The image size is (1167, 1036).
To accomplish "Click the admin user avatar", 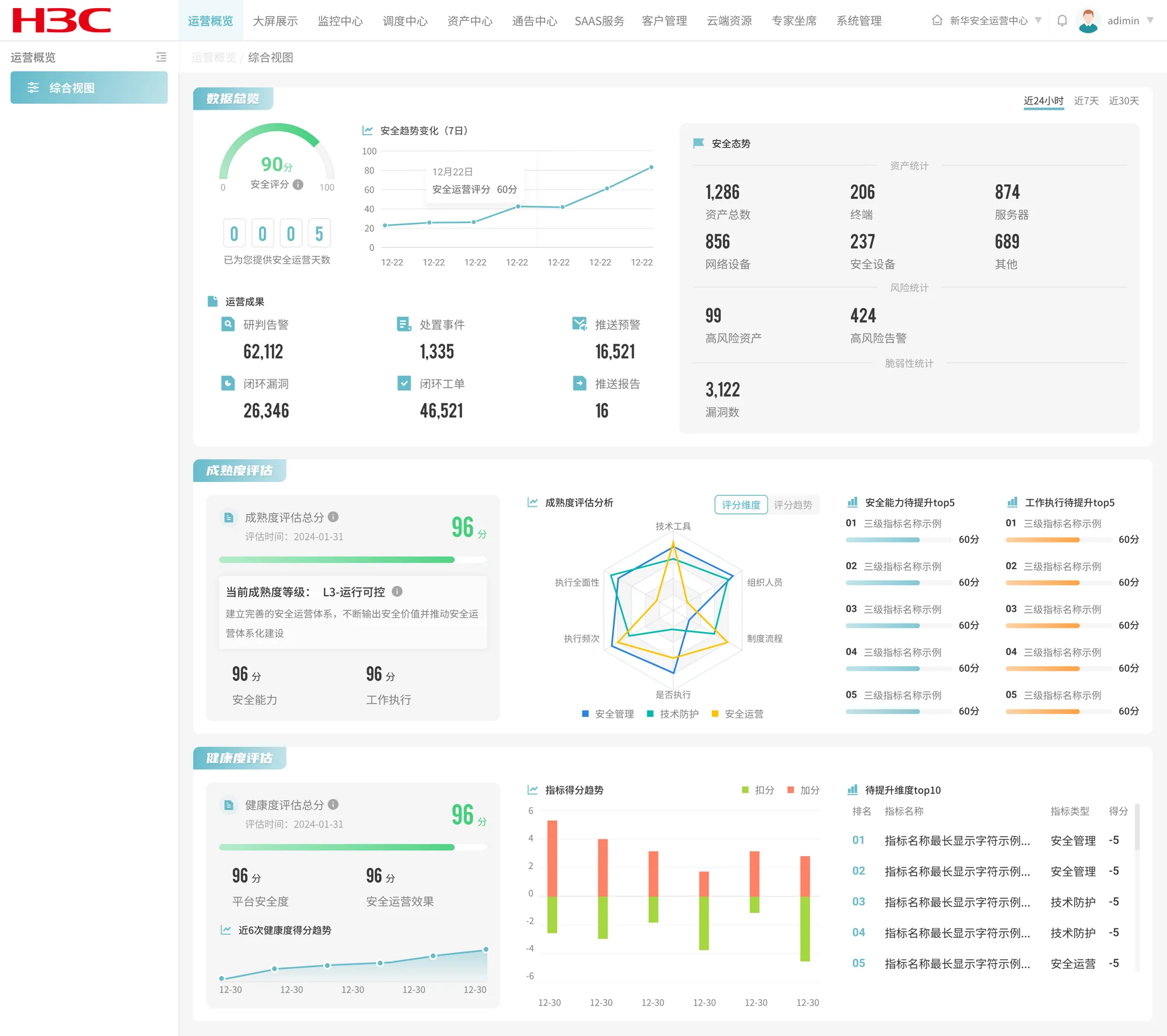I will (1088, 20).
